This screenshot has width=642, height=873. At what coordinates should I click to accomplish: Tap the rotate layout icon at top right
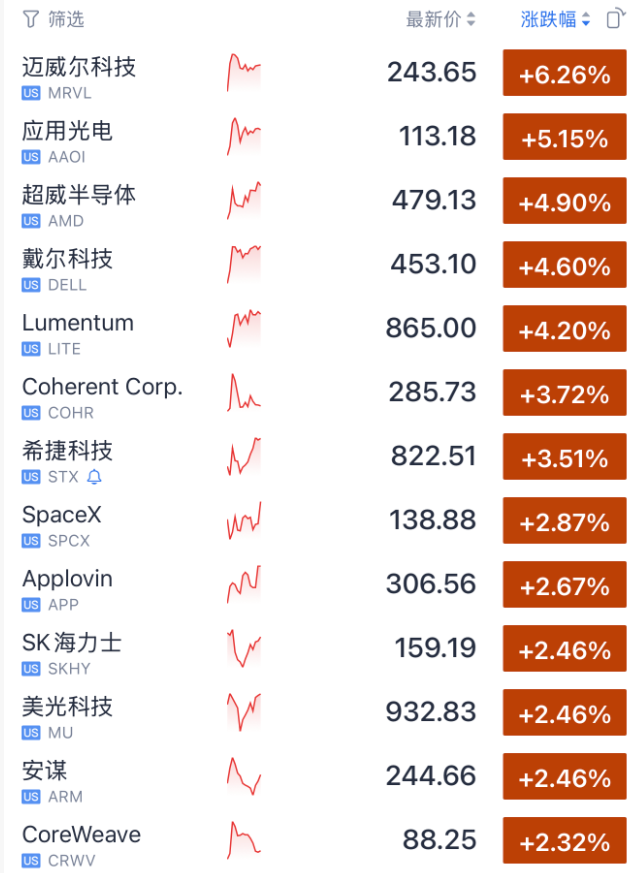(x=616, y=18)
